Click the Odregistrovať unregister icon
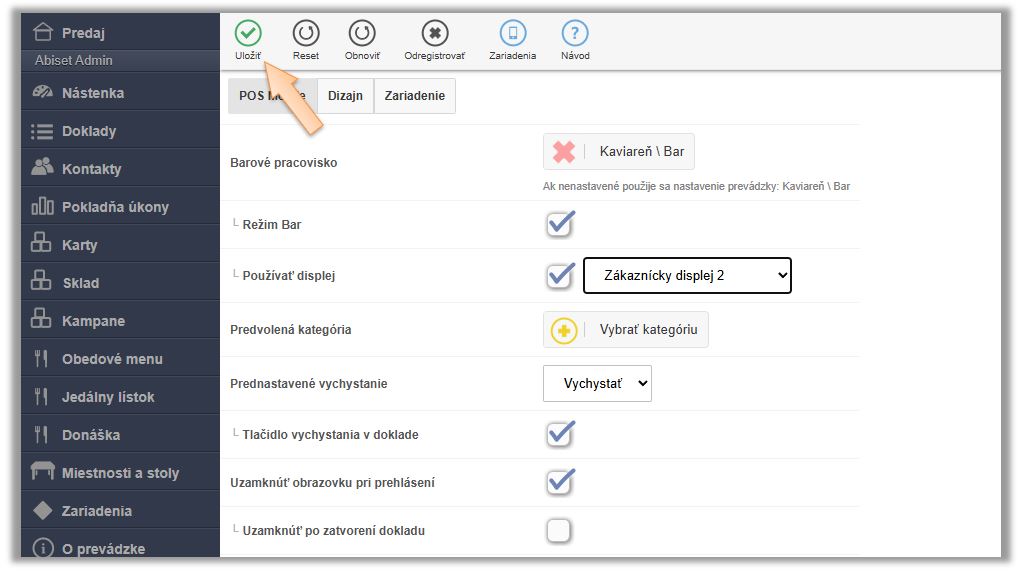This screenshot has width=1020, height=574. click(434, 33)
